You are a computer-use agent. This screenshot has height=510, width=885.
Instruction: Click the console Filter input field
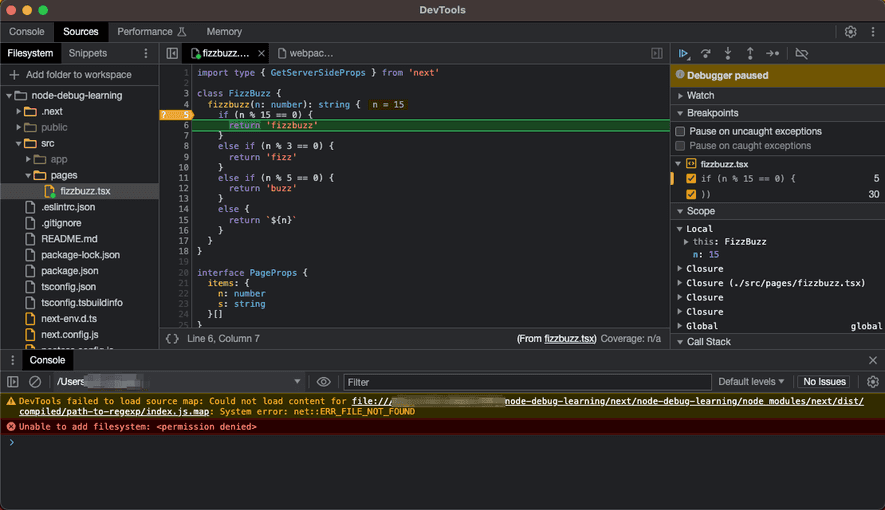coord(527,382)
